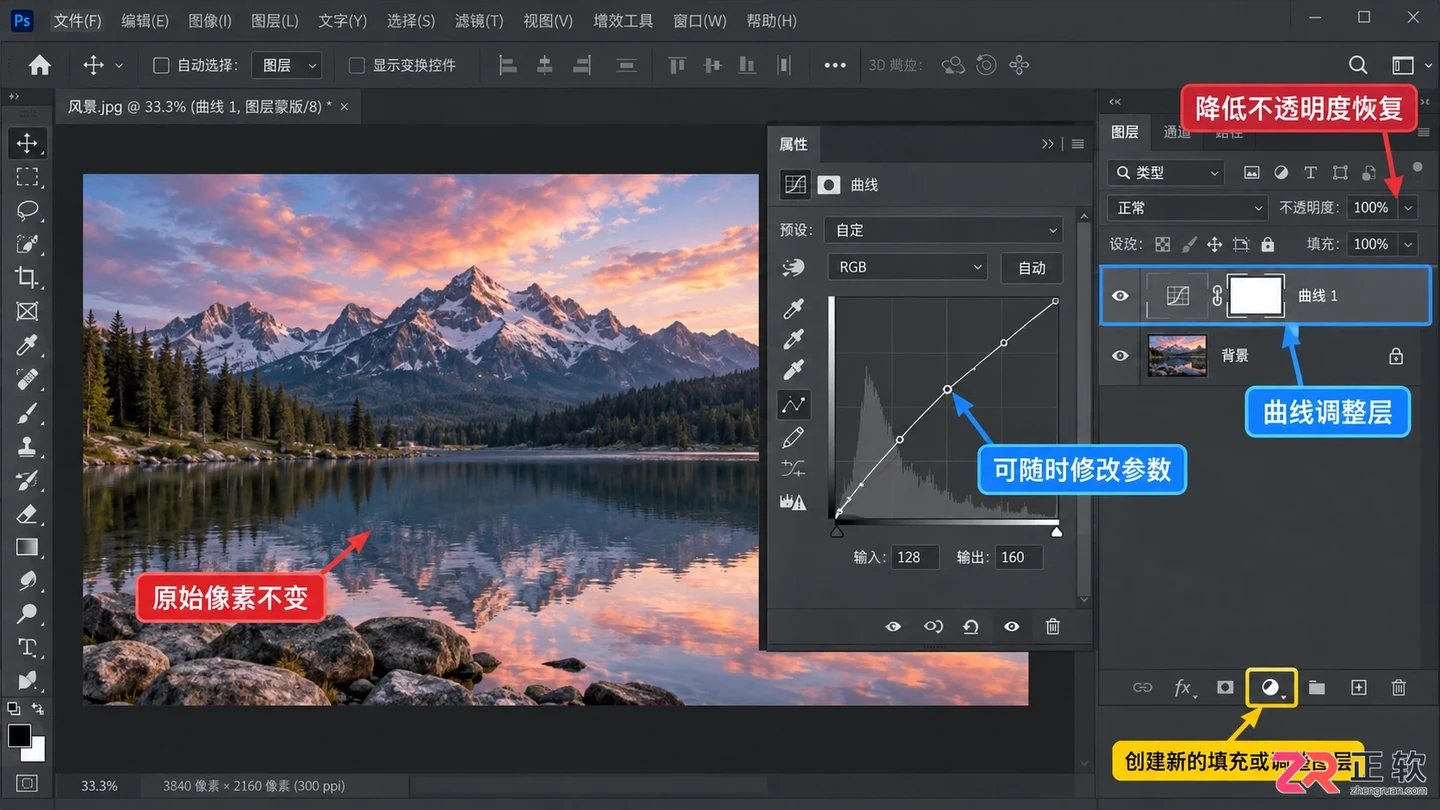Click the black point slider under curve
The width and height of the screenshot is (1440, 810).
click(837, 532)
